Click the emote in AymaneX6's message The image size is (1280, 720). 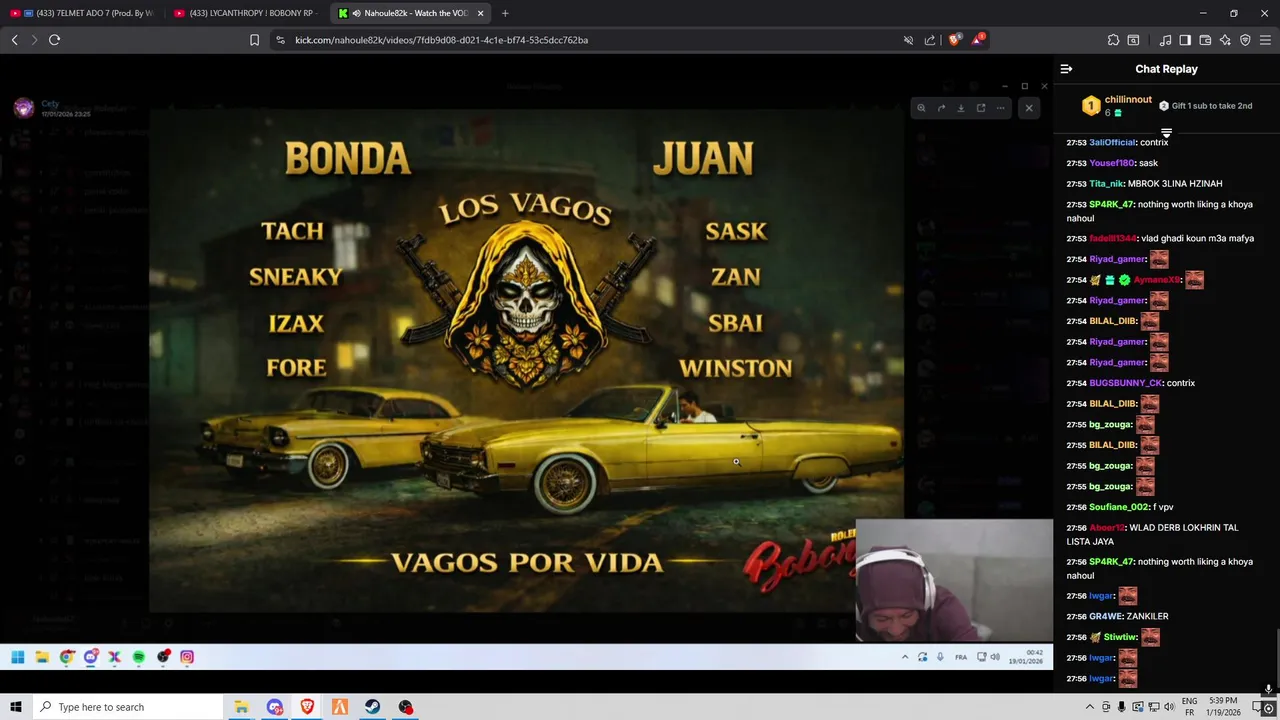pos(1194,280)
